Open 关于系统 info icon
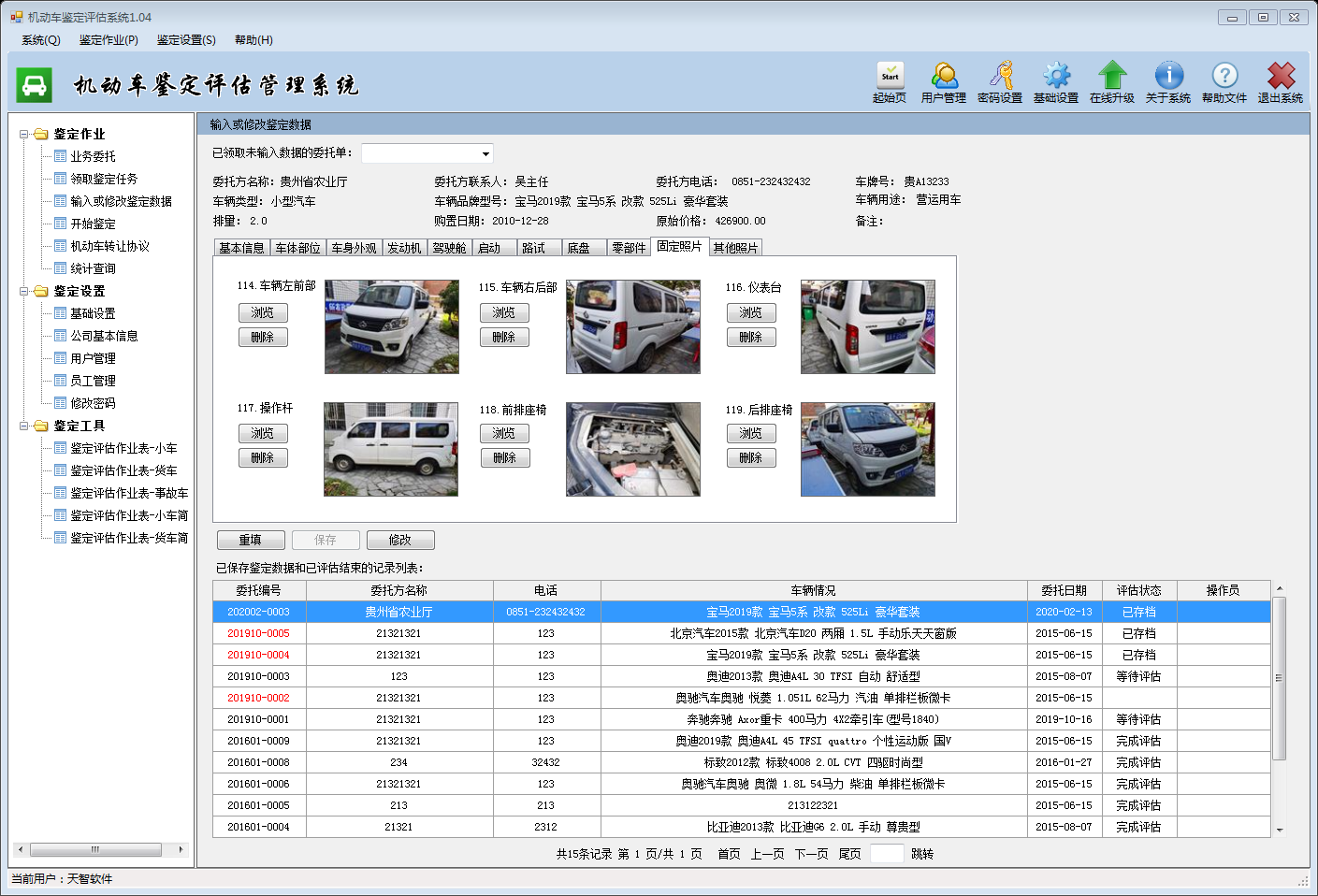This screenshot has width=1318, height=896. click(1168, 76)
